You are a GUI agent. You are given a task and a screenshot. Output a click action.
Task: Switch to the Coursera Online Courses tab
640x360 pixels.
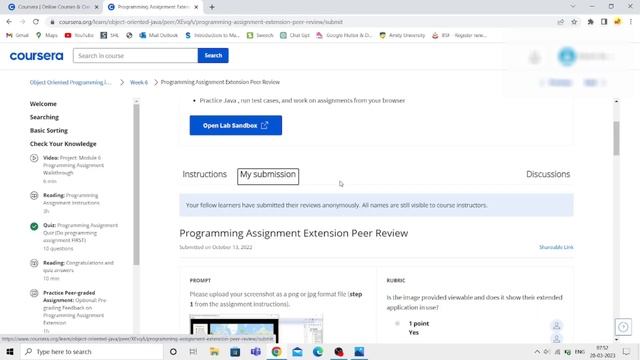point(53,7)
